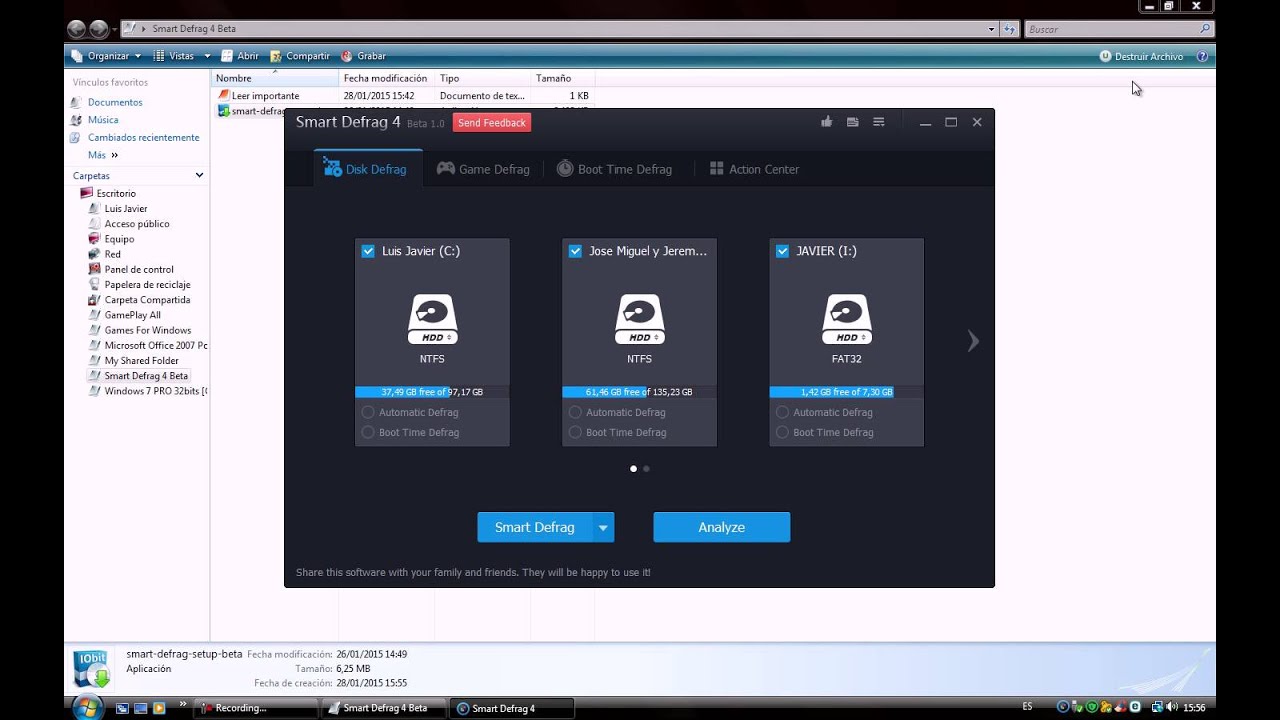Sort by Fecha modificación column header
Image resolution: width=1280 pixels, height=720 pixels.
pyautogui.click(x=387, y=78)
